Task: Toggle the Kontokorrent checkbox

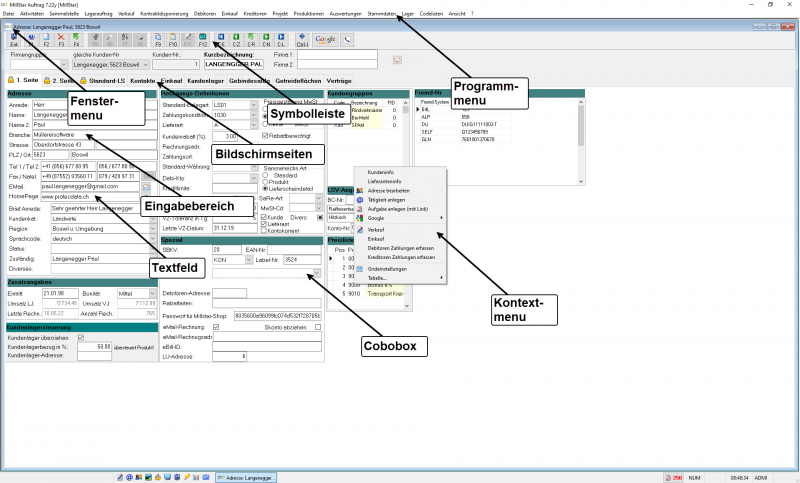Action: click(264, 231)
